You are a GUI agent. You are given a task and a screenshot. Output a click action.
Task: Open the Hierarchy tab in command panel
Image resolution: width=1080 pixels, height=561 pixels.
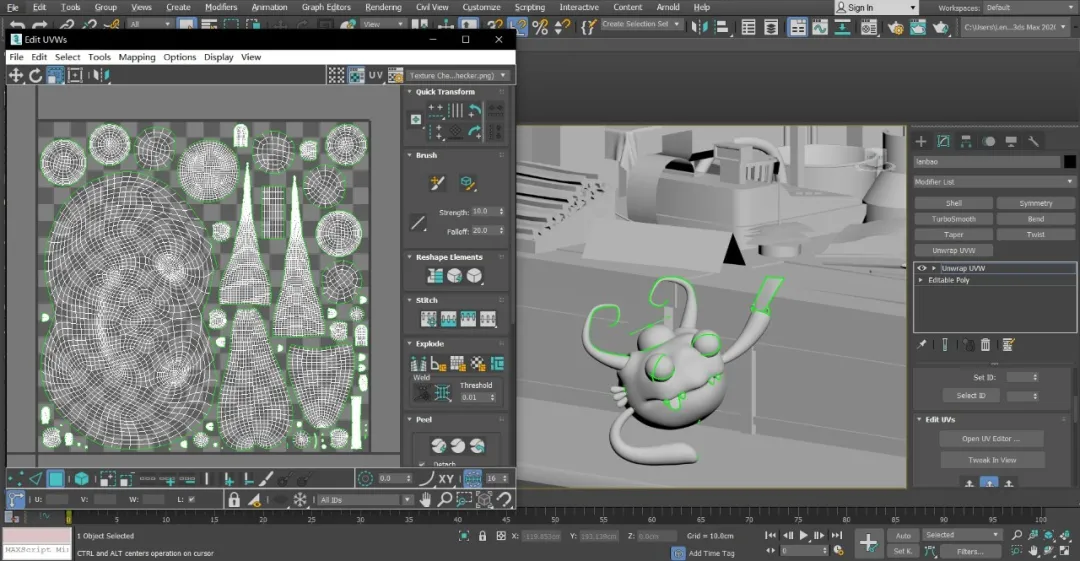coord(967,141)
